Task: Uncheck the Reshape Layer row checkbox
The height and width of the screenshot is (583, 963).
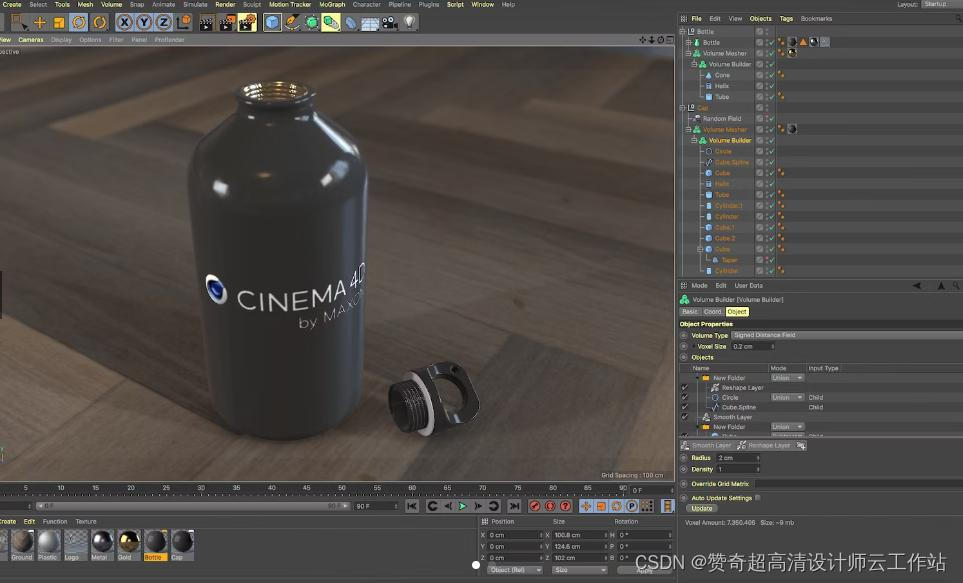Action: pyautogui.click(x=685, y=388)
